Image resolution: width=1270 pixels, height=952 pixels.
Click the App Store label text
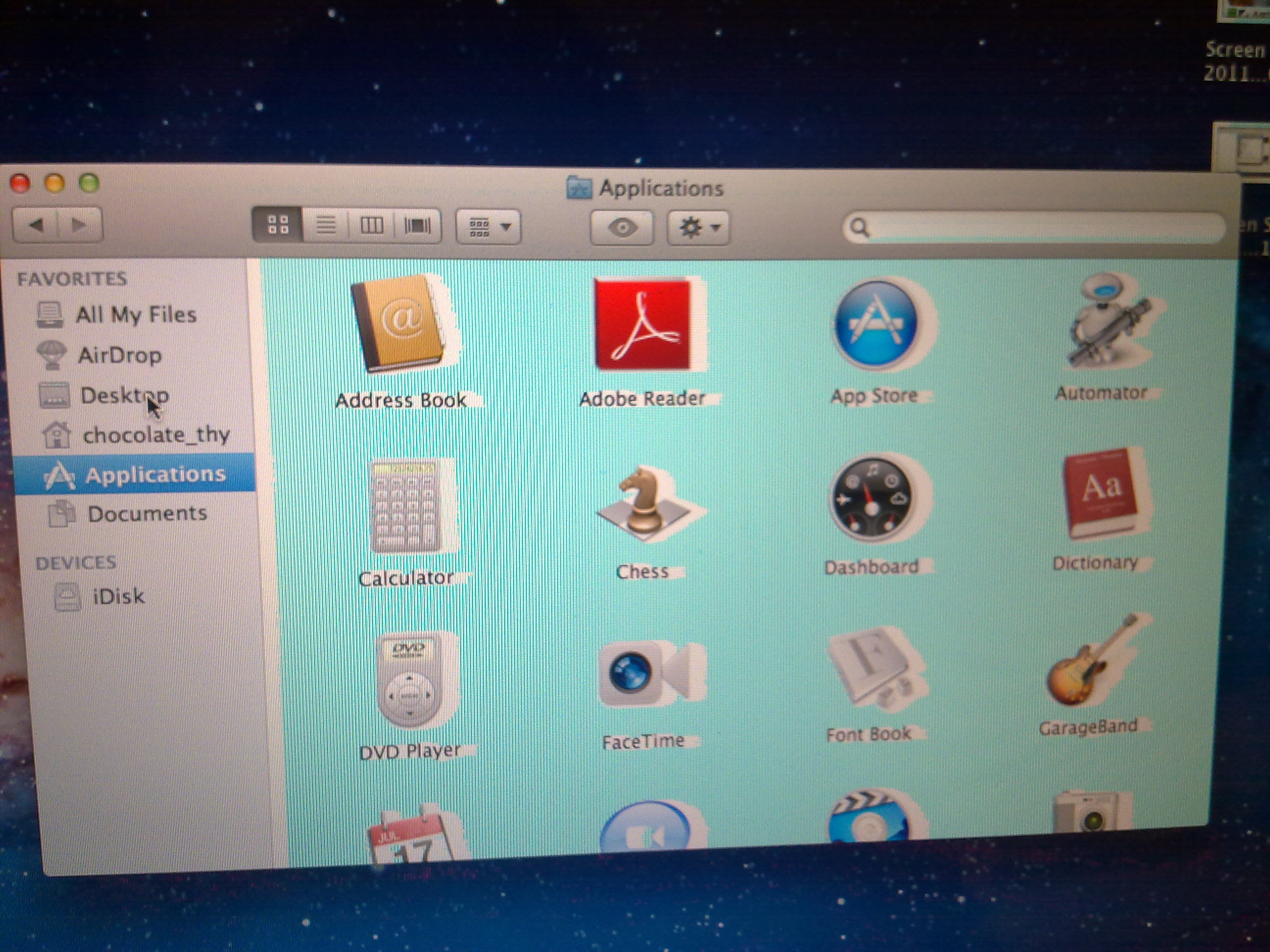click(874, 396)
